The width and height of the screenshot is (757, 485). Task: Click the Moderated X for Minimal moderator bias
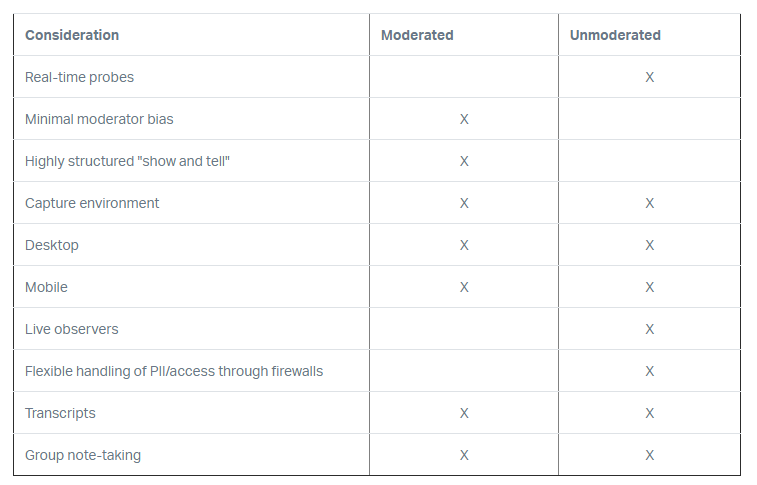pos(464,119)
